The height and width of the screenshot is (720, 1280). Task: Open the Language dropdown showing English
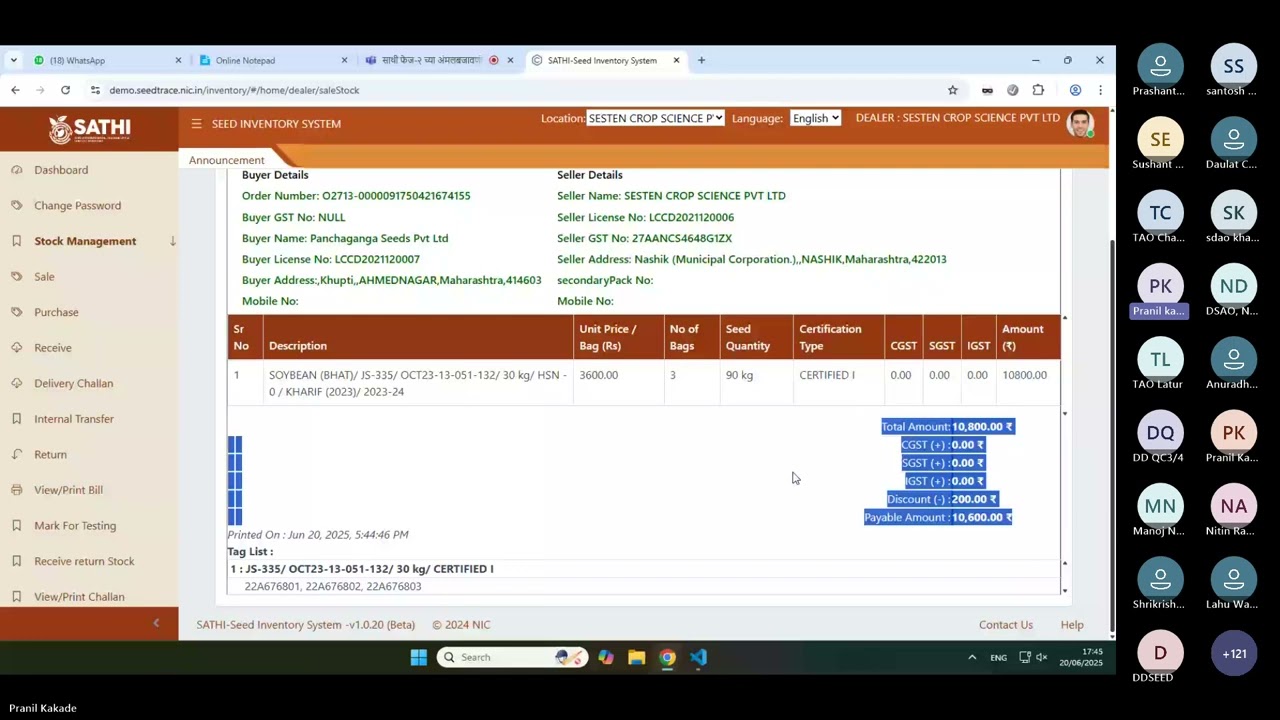click(815, 118)
